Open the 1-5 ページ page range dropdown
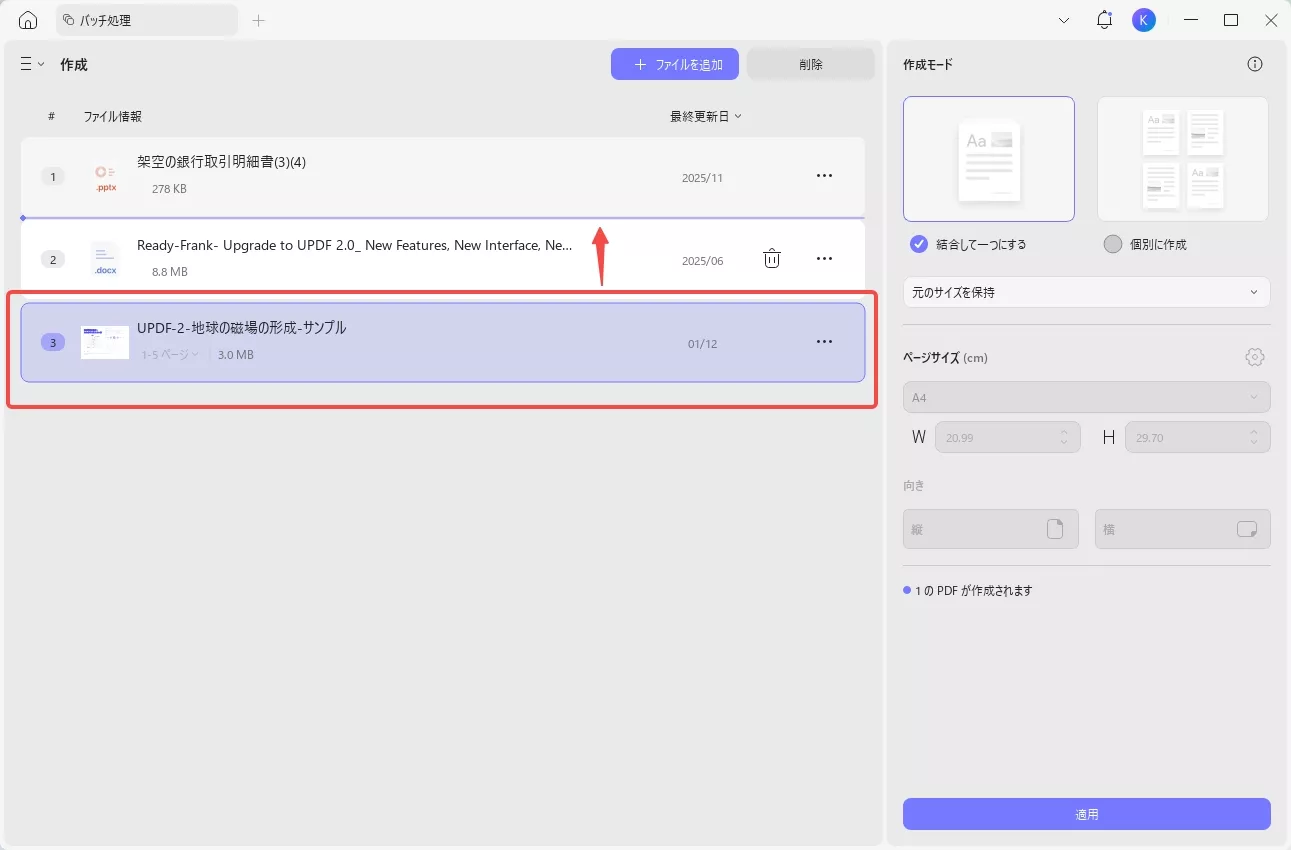This screenshot has width=1291, height=850. [x=170, y=354]
